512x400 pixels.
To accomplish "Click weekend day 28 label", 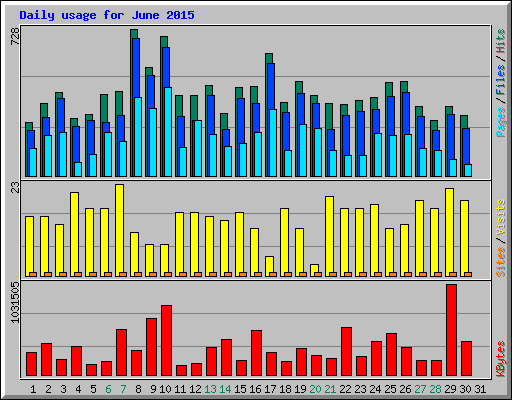I will click(435, 389).
